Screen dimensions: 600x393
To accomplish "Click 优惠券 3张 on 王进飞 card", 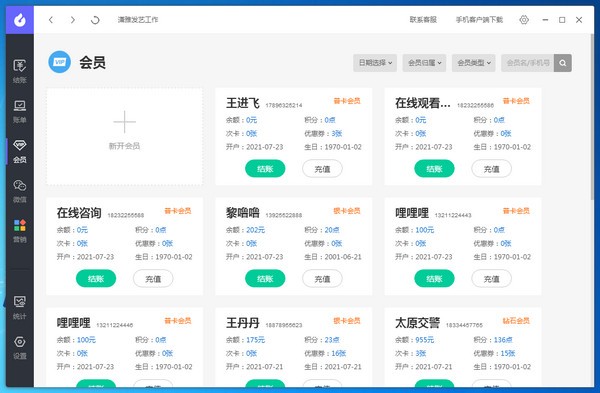I will click(x=323, y=134).
